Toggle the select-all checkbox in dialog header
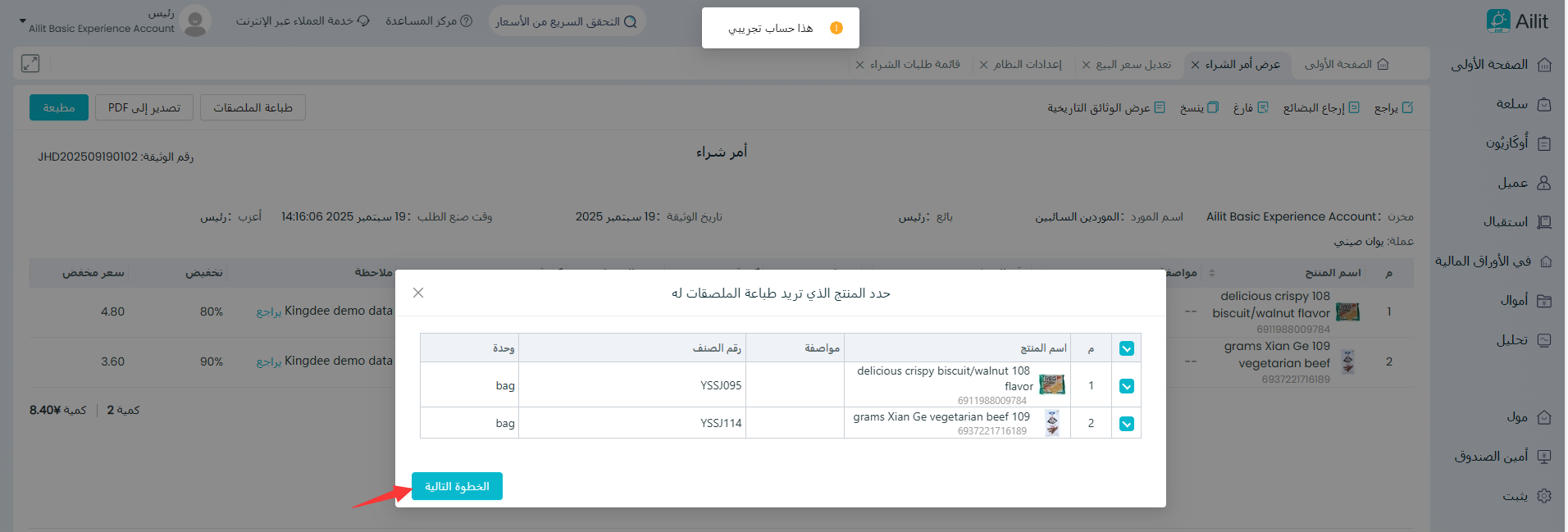1568x532 pixels. 1127,348
